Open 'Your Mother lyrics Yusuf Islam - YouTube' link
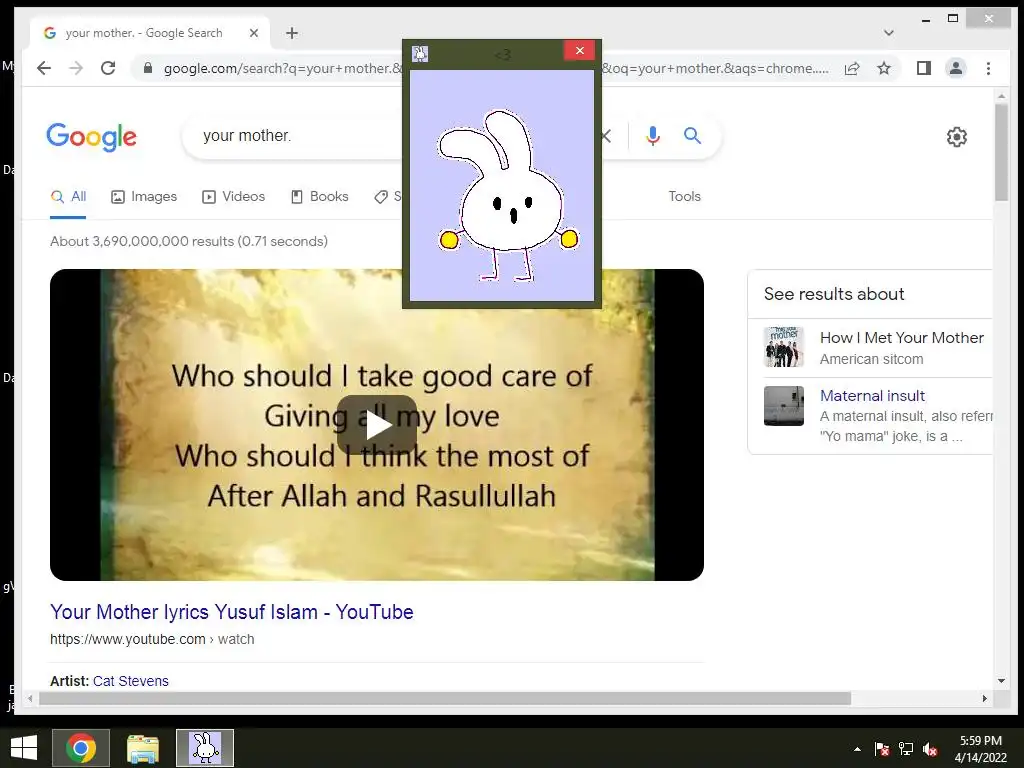This screenshot has height=768, width=1024. pos(232,612)
